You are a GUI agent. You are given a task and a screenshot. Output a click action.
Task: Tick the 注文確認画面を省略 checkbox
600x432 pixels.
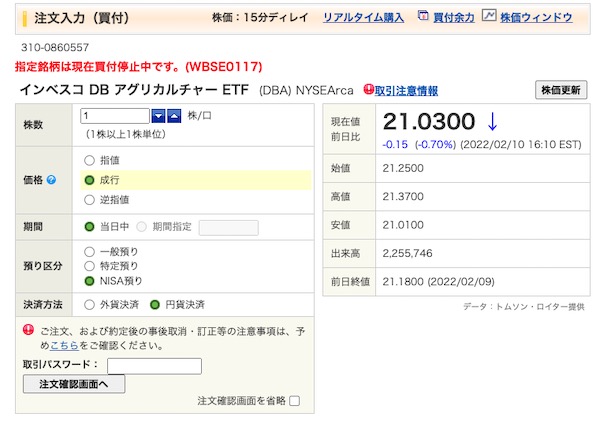click(x=294, y=401)
